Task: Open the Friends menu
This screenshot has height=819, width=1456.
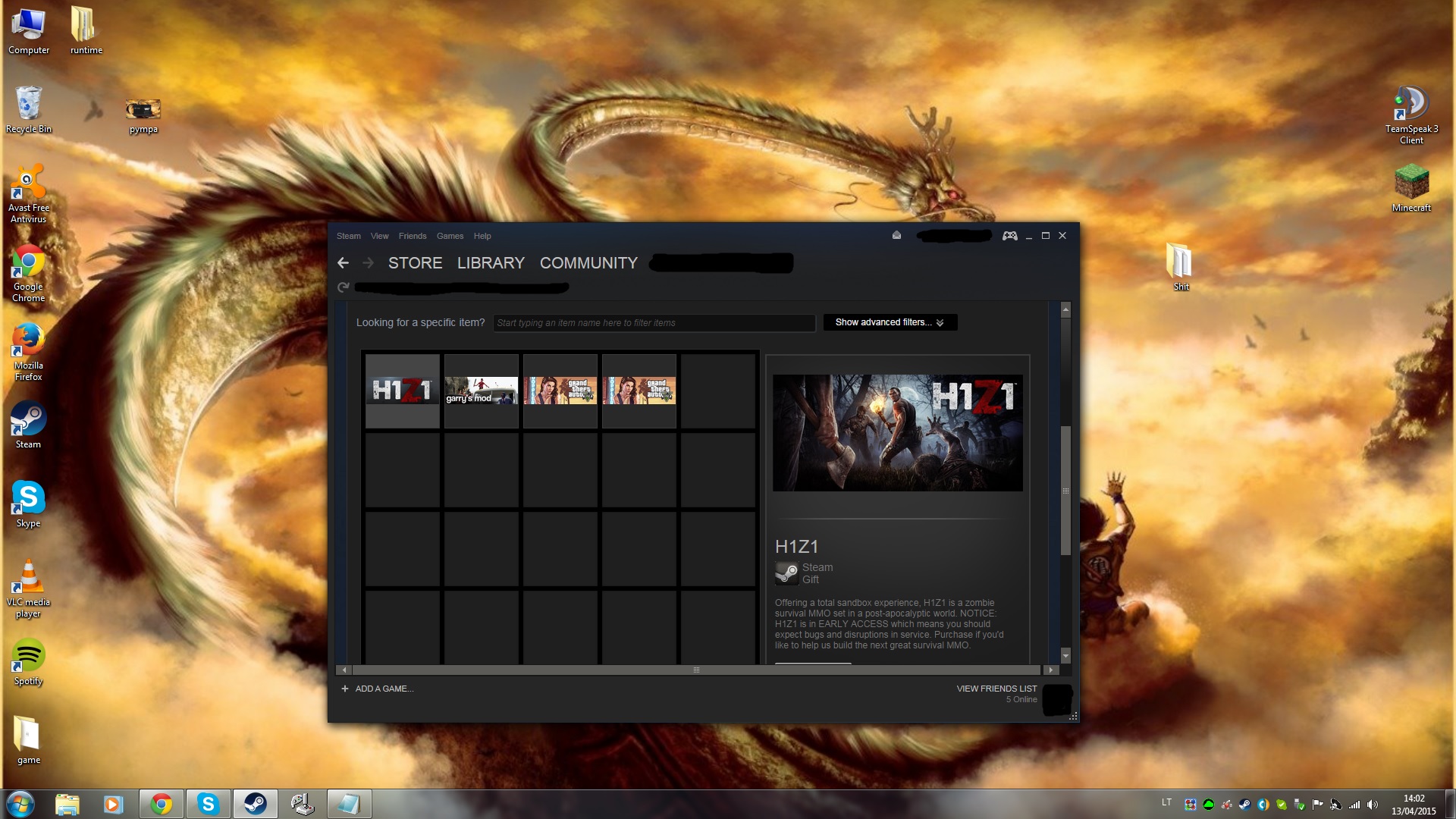Action: 413,236
